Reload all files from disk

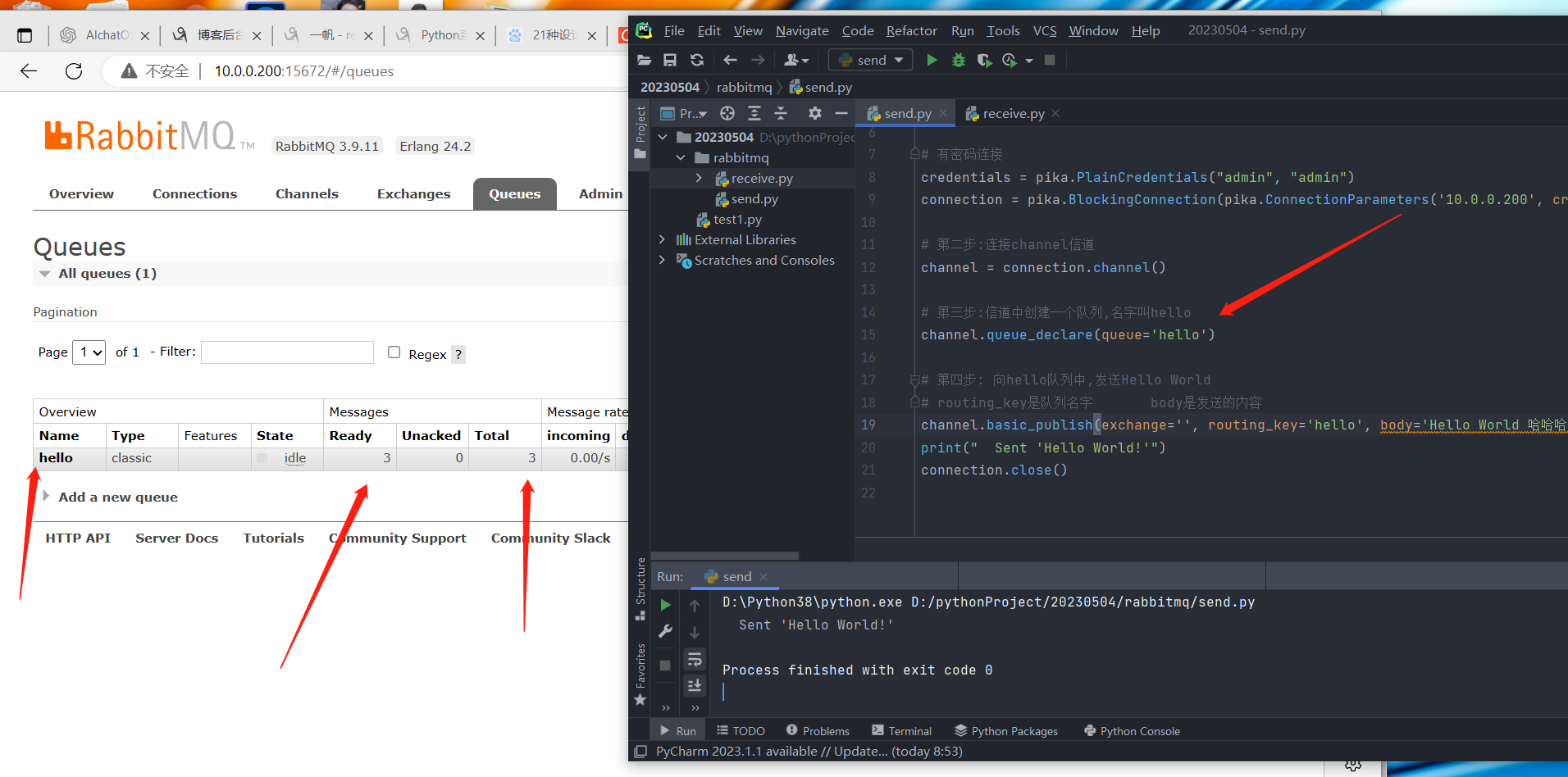tap(697, 60)
